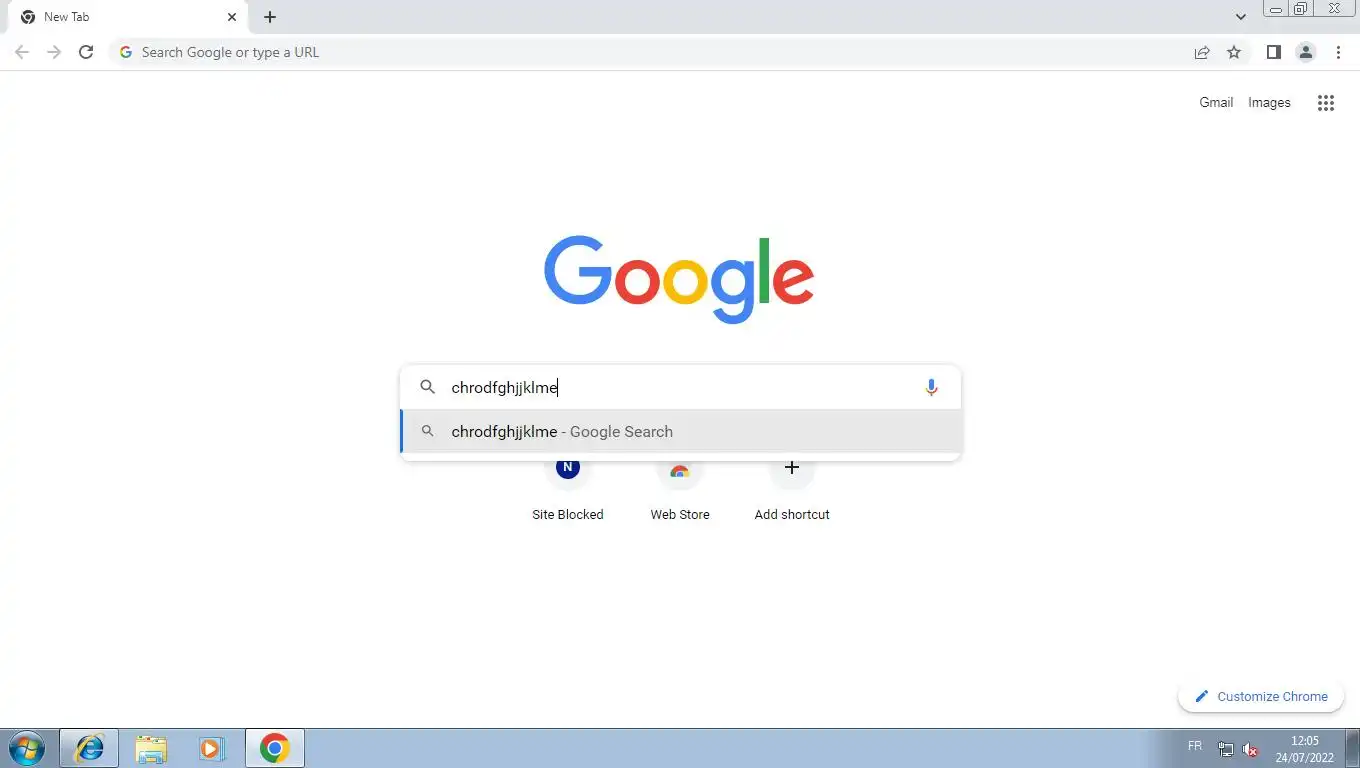Screen dimensions: 1360x768
Task: Reload the page with the refresh icon
Action: [x=86, y=52]
